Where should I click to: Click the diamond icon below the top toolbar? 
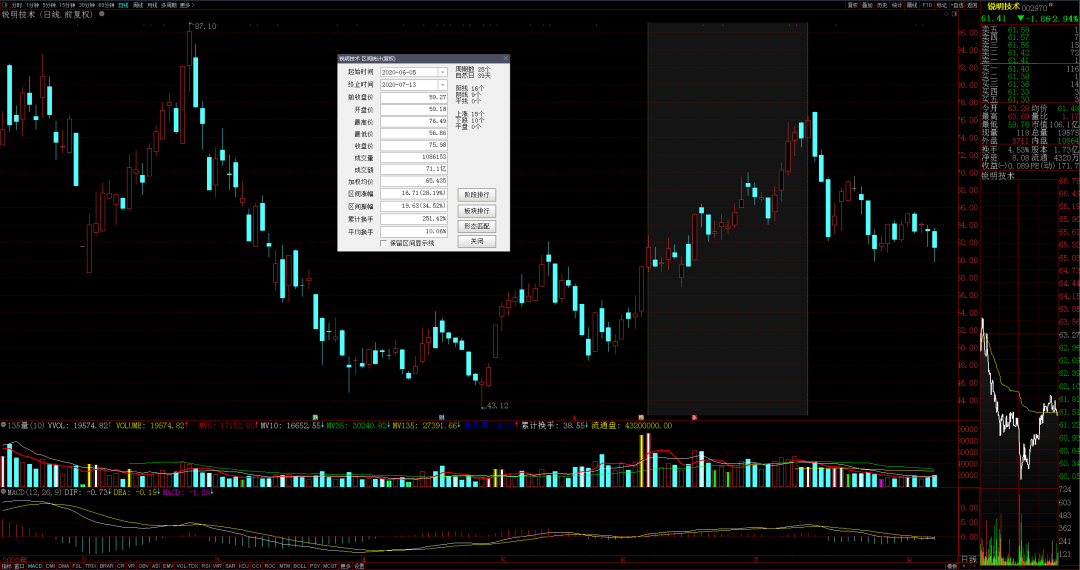946,14
